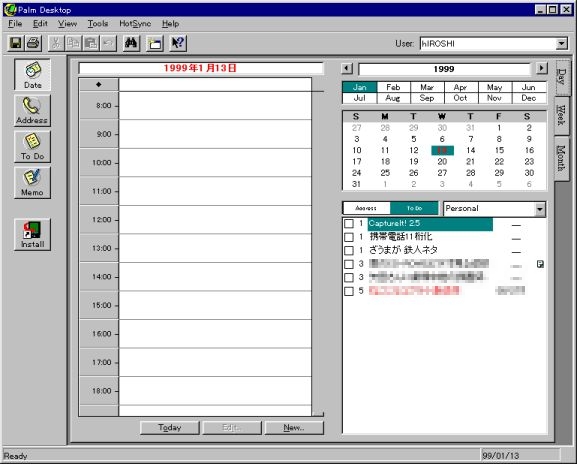This screenshot has width=577, height=464.
Task: Open the User dropdown showing hIROSHI
Action: 561,44
